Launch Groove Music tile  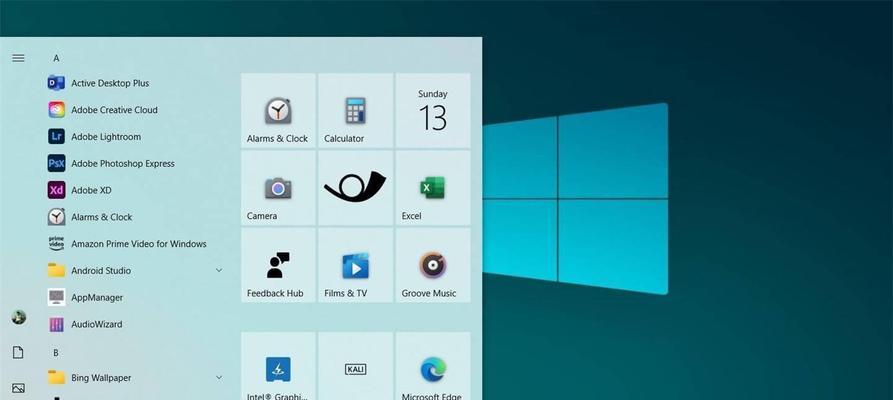[433, 266]
